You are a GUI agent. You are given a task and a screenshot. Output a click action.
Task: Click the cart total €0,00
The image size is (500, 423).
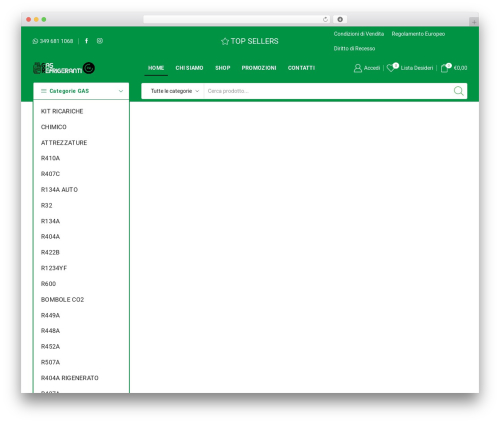click(x=460, y=68)
